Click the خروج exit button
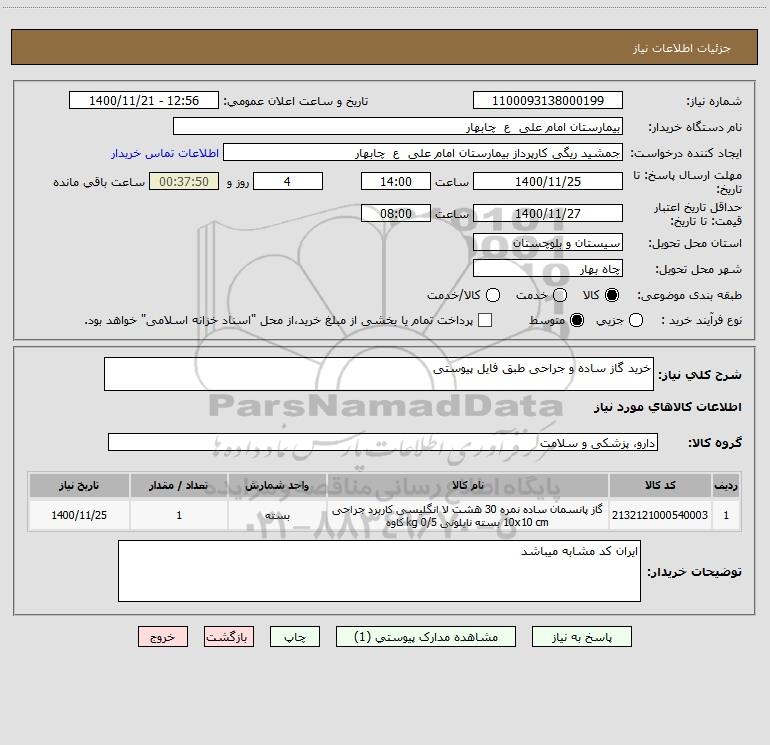This screenshot has width=770, height=745. (163, 636)
